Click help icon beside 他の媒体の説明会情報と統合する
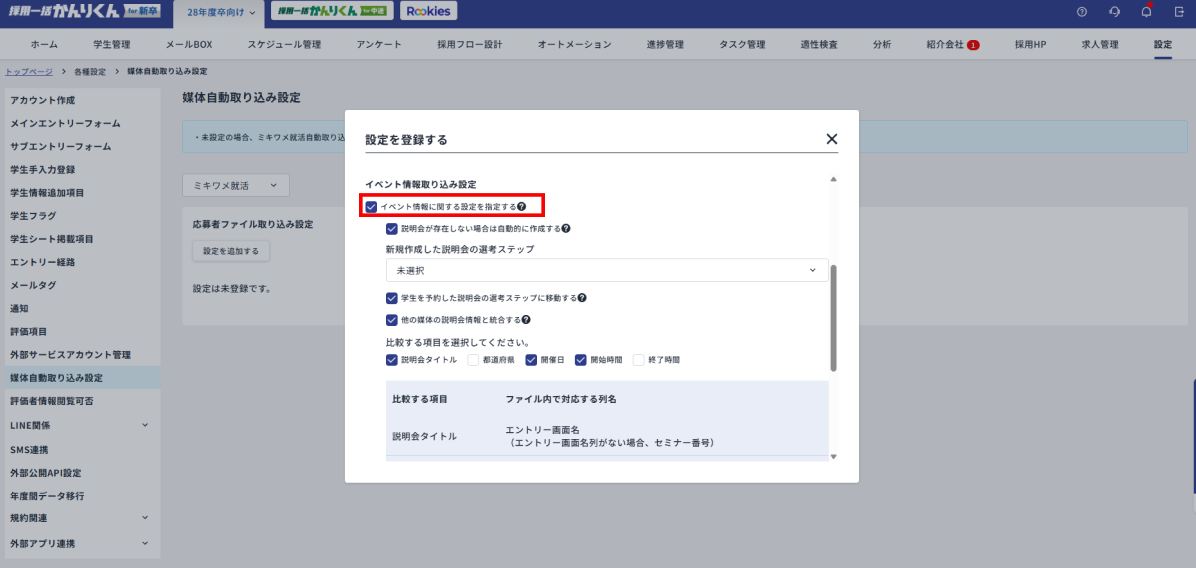1196x568 pixels. tap(526, 320)
